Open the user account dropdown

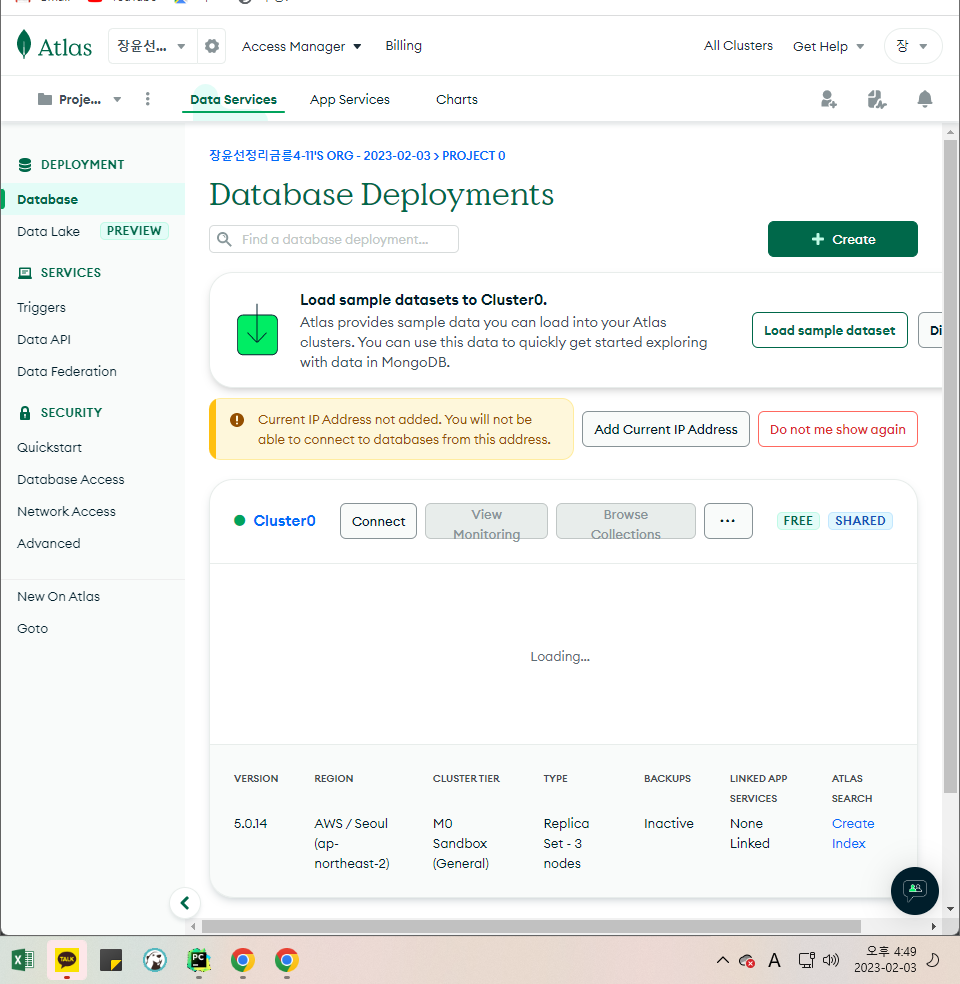(x=913, y=46)
